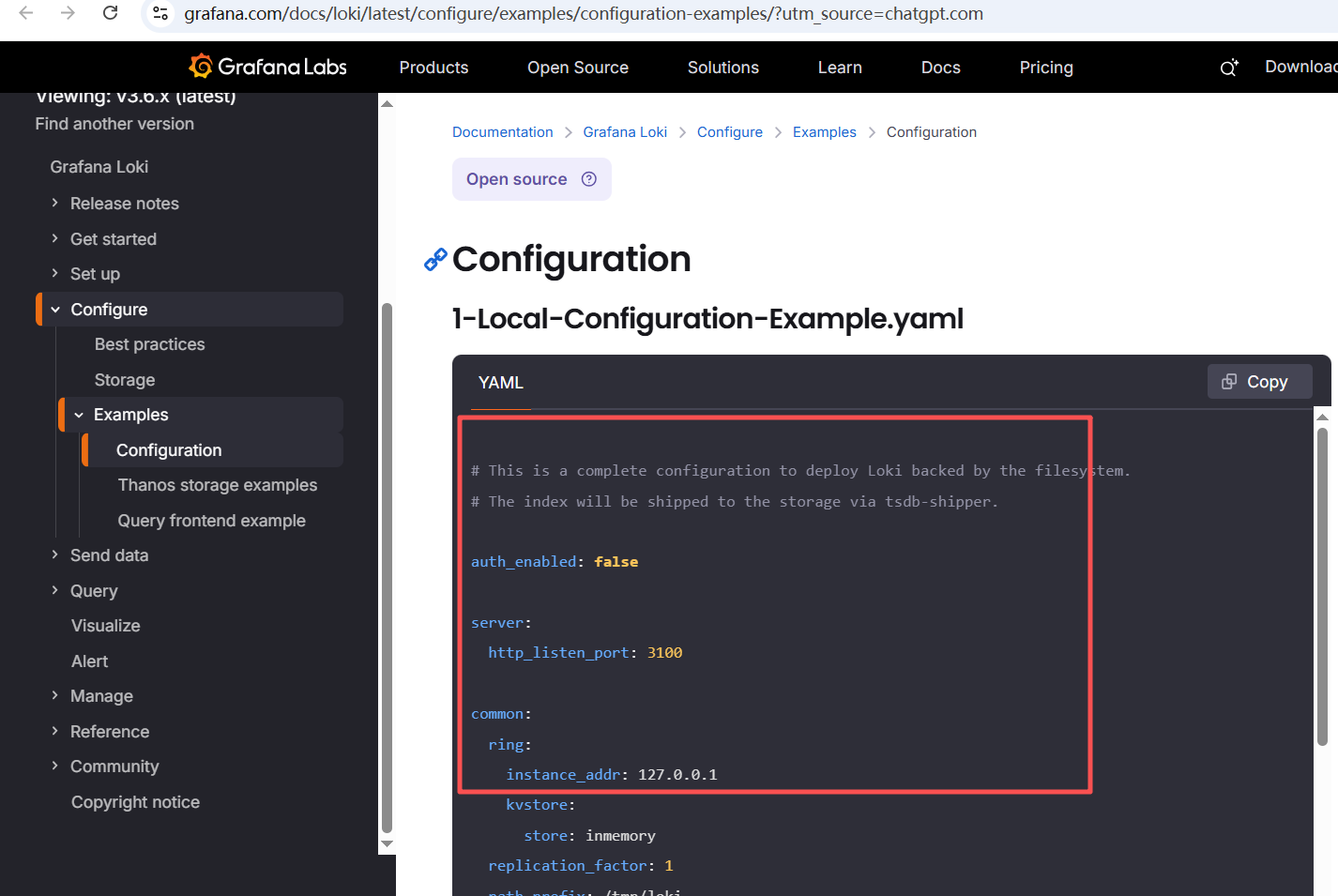The image size is (1338, 896).
Task: Expand the Set up section
Action: point(54,273)
